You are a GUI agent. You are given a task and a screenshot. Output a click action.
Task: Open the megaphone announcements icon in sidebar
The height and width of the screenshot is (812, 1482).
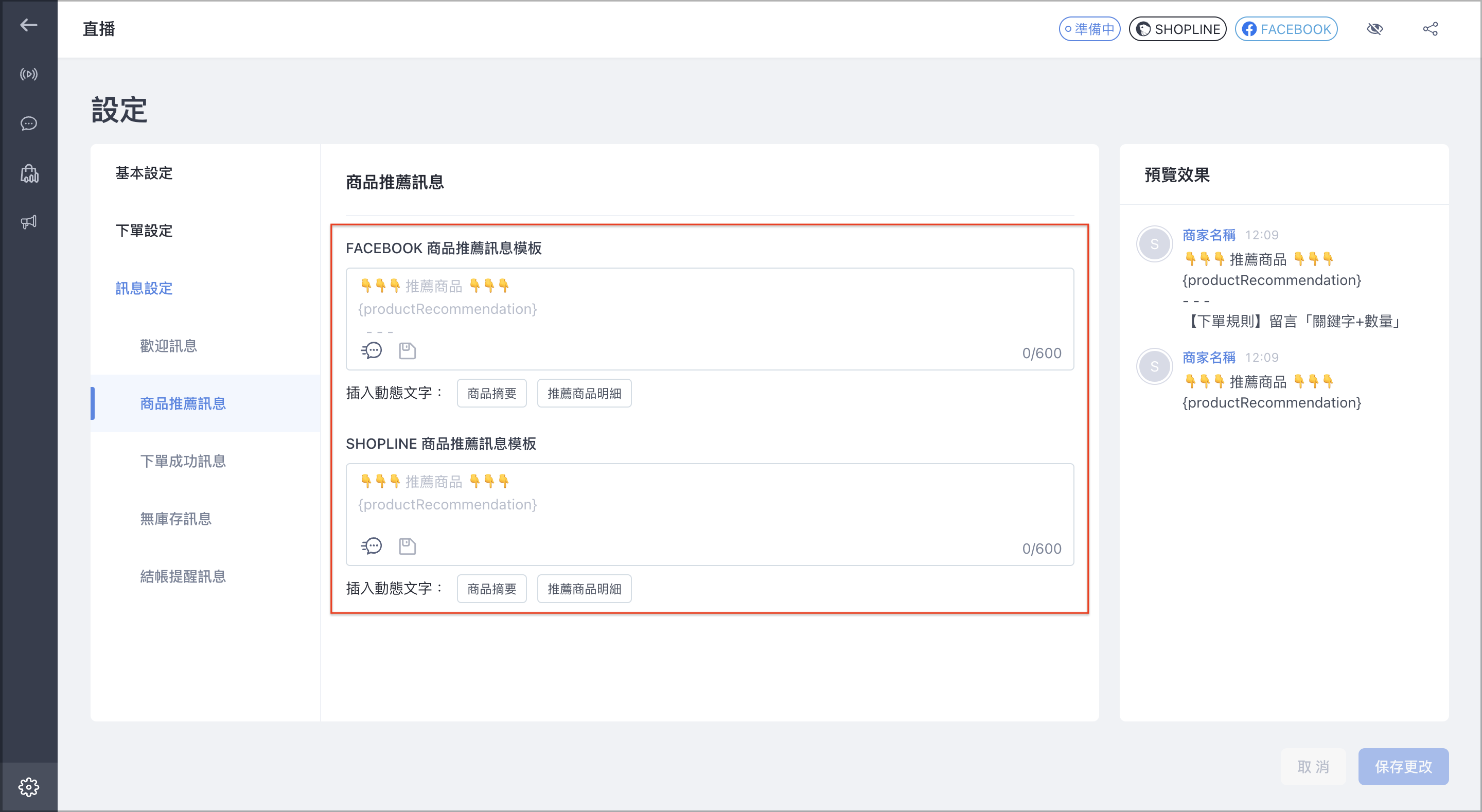click(29, 222)
